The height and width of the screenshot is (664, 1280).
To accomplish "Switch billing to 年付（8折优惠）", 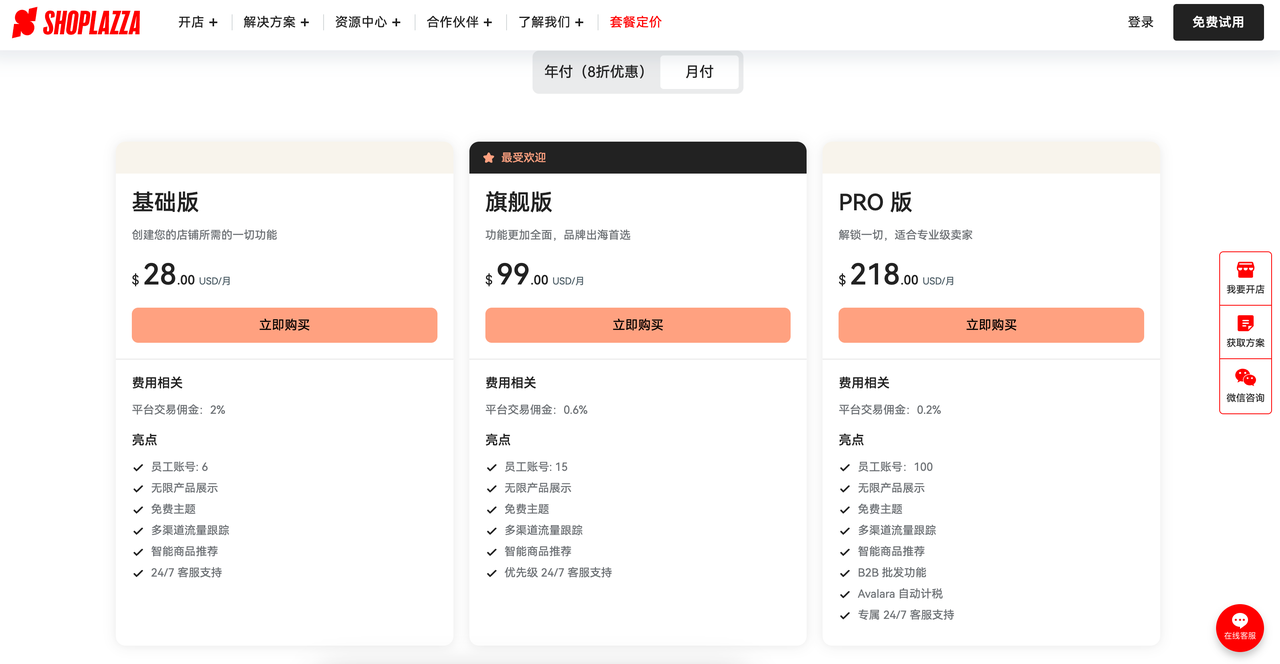I will click(596, 72).
